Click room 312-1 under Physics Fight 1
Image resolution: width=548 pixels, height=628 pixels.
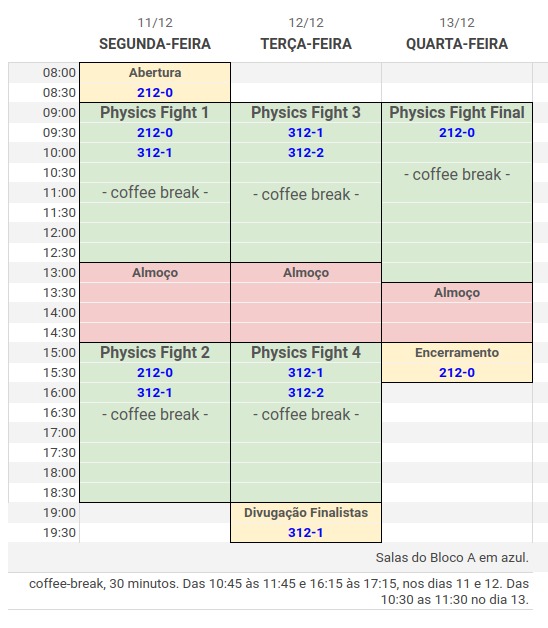tap(155, 153)
